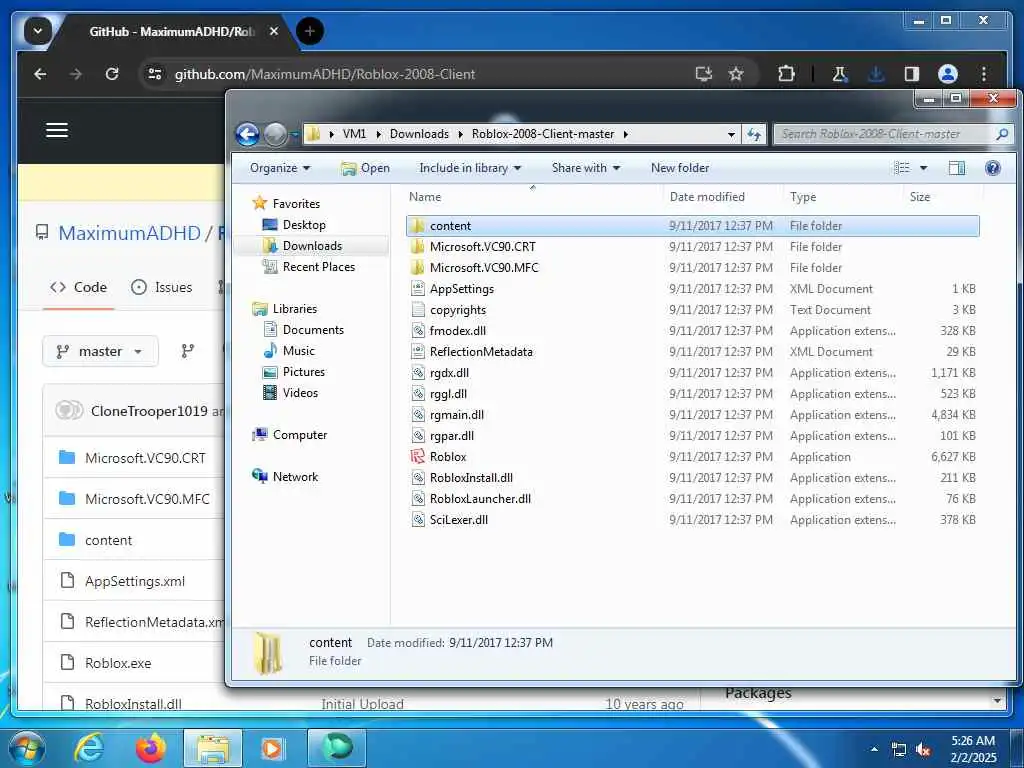Open new Chrome tab plus button
The width and height of the screenshot is (1024, 768).
pos(310,31)
